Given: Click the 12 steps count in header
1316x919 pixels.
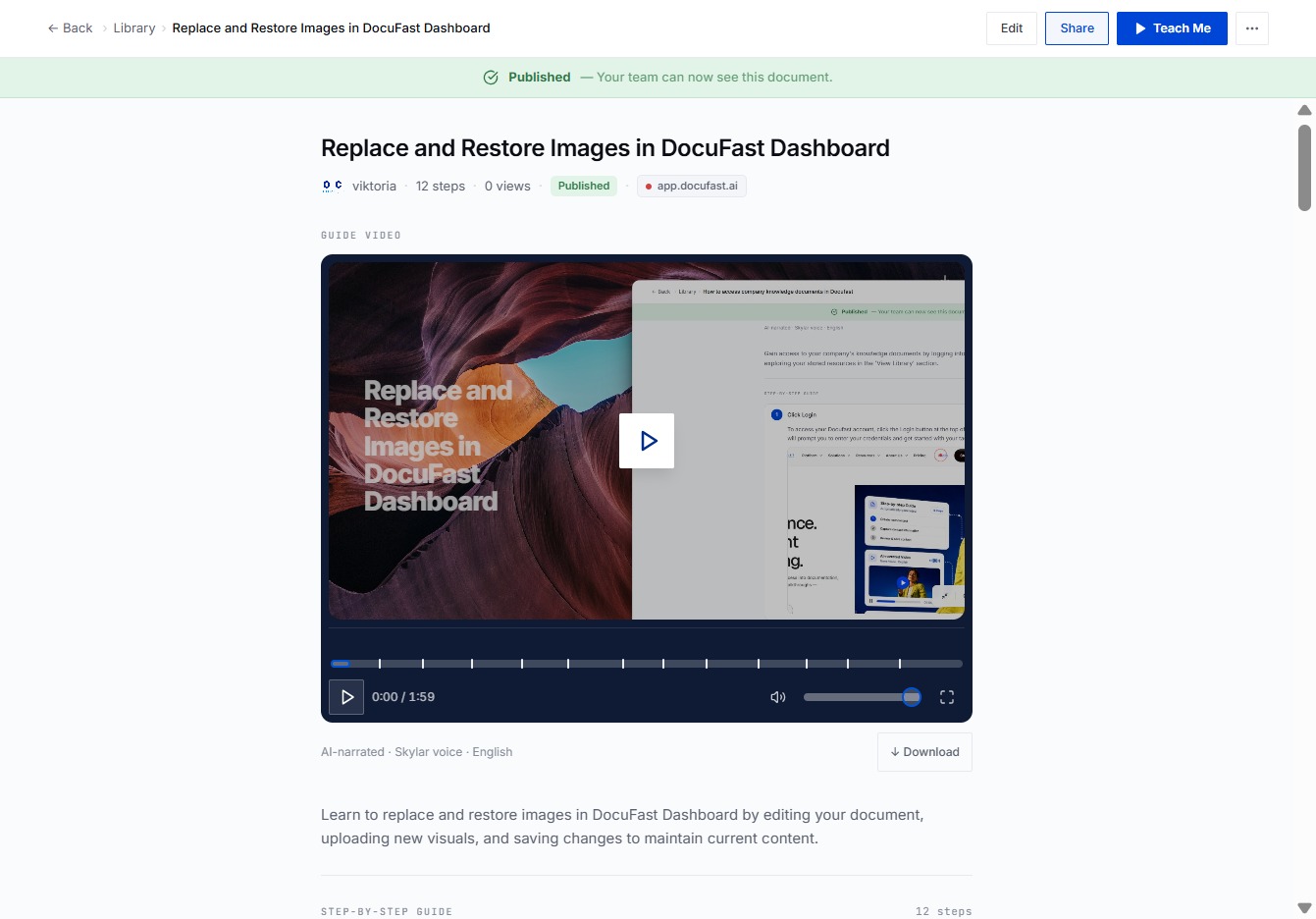Looking at the screenshot, I should click(x=441, y=186).
